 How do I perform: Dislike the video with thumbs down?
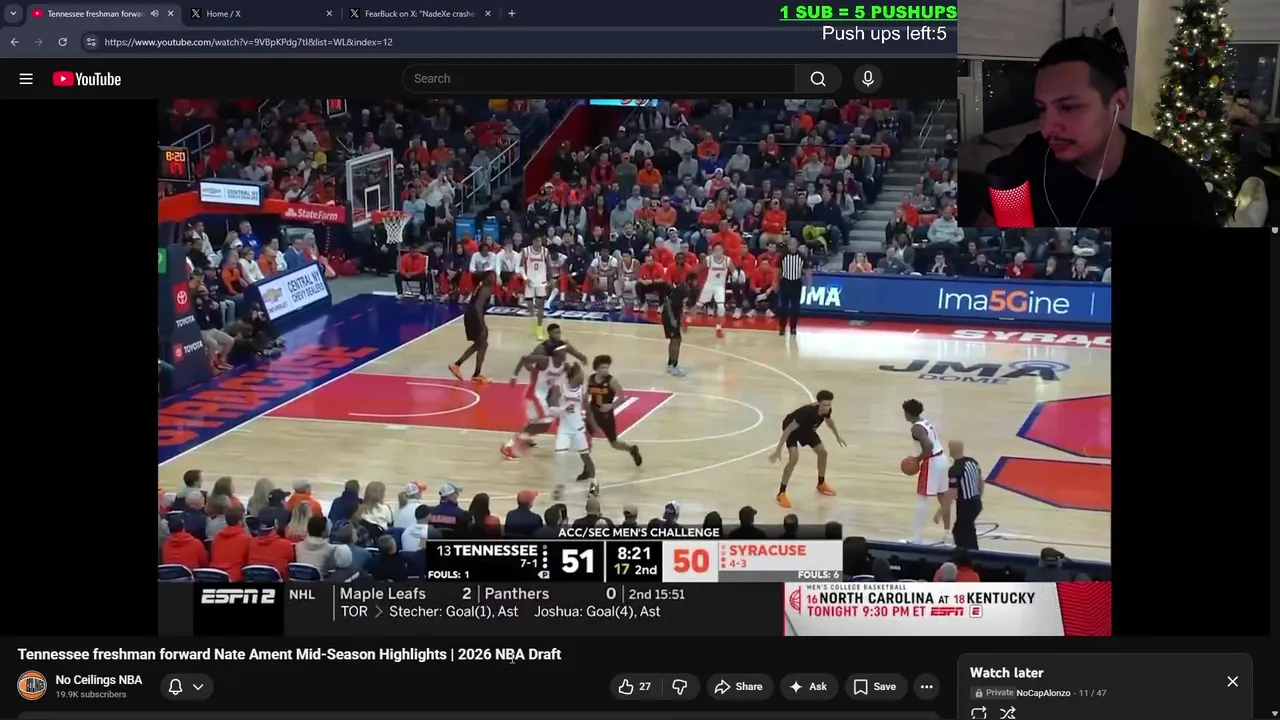point(679,686)
